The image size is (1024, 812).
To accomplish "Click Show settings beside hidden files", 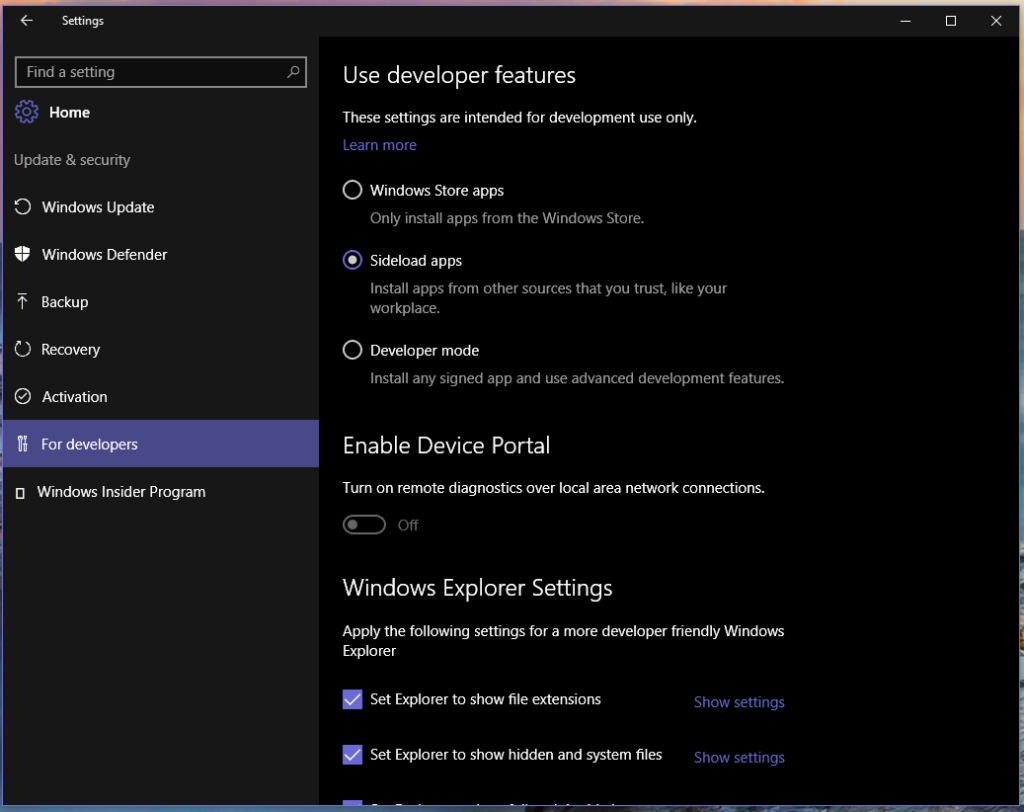I will click(739, 757).
